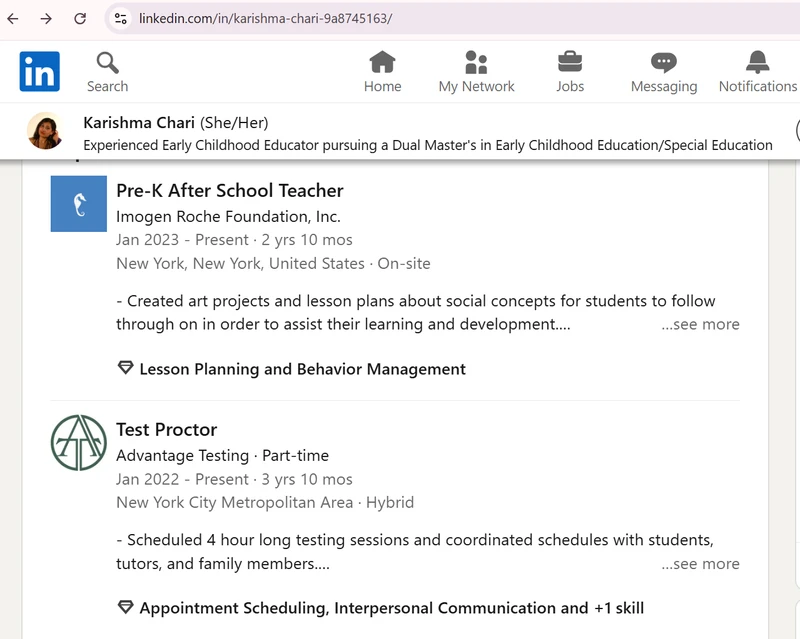Click the linkedin.com URL address field
This screenshot has width=800, height=639.
pos(400,19)
